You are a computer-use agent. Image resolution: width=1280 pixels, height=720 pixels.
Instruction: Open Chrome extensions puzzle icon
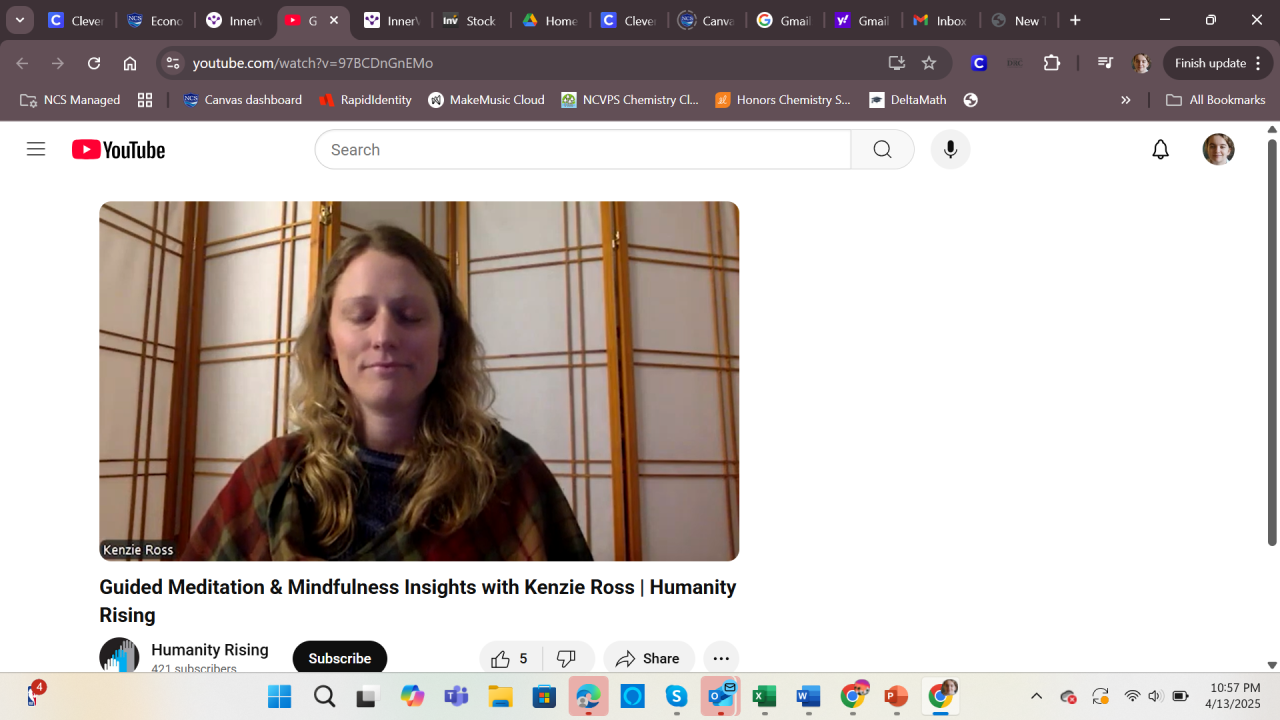click(1052, 63)
